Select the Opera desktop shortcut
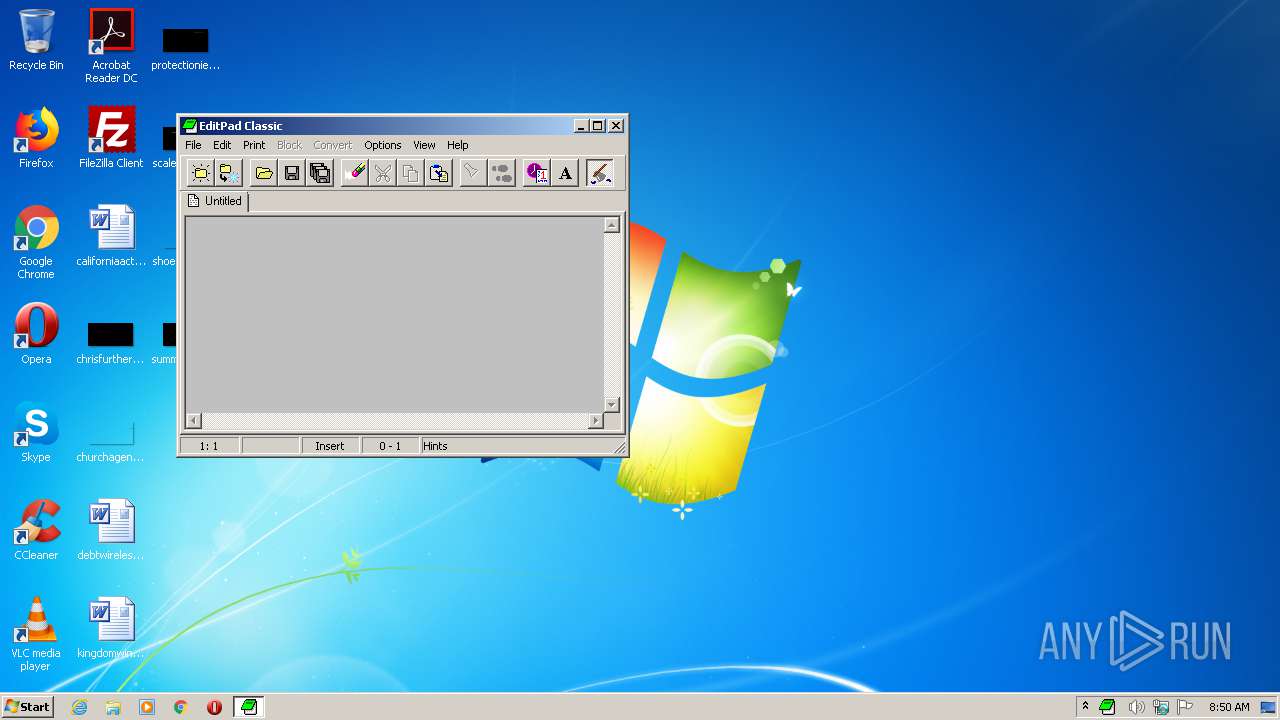1280x720 pixels. pyautogui.click(x=36, y=334)
